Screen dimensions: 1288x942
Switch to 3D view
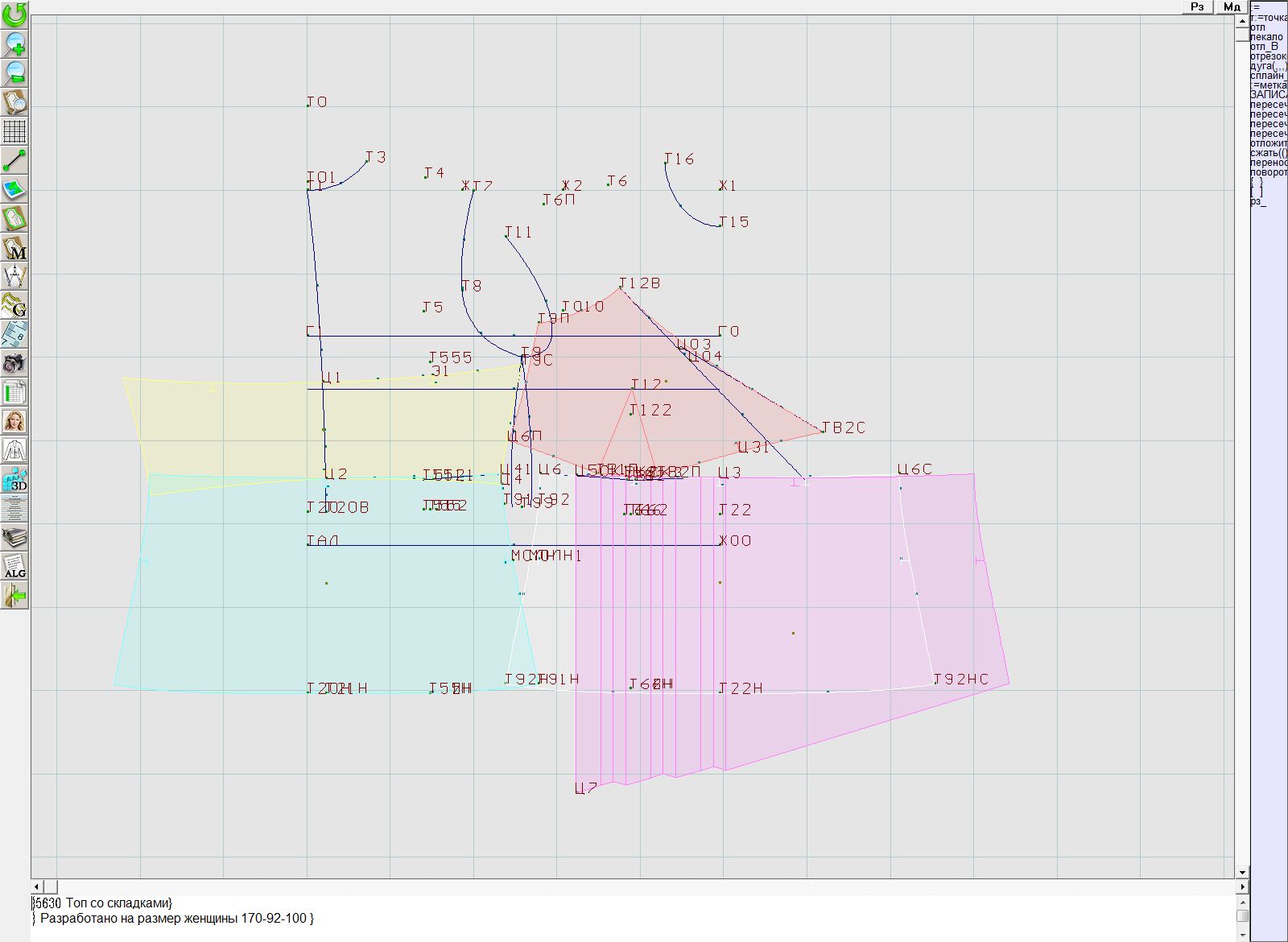click(x=14, y=480)
